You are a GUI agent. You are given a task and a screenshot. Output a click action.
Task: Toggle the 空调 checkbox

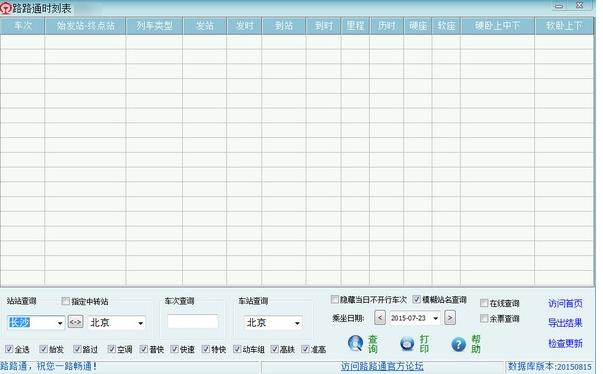(112, 349)
